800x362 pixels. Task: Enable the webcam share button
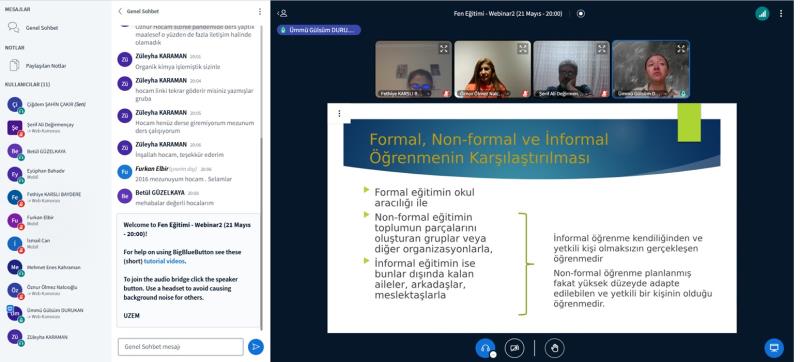pos(514,348)
